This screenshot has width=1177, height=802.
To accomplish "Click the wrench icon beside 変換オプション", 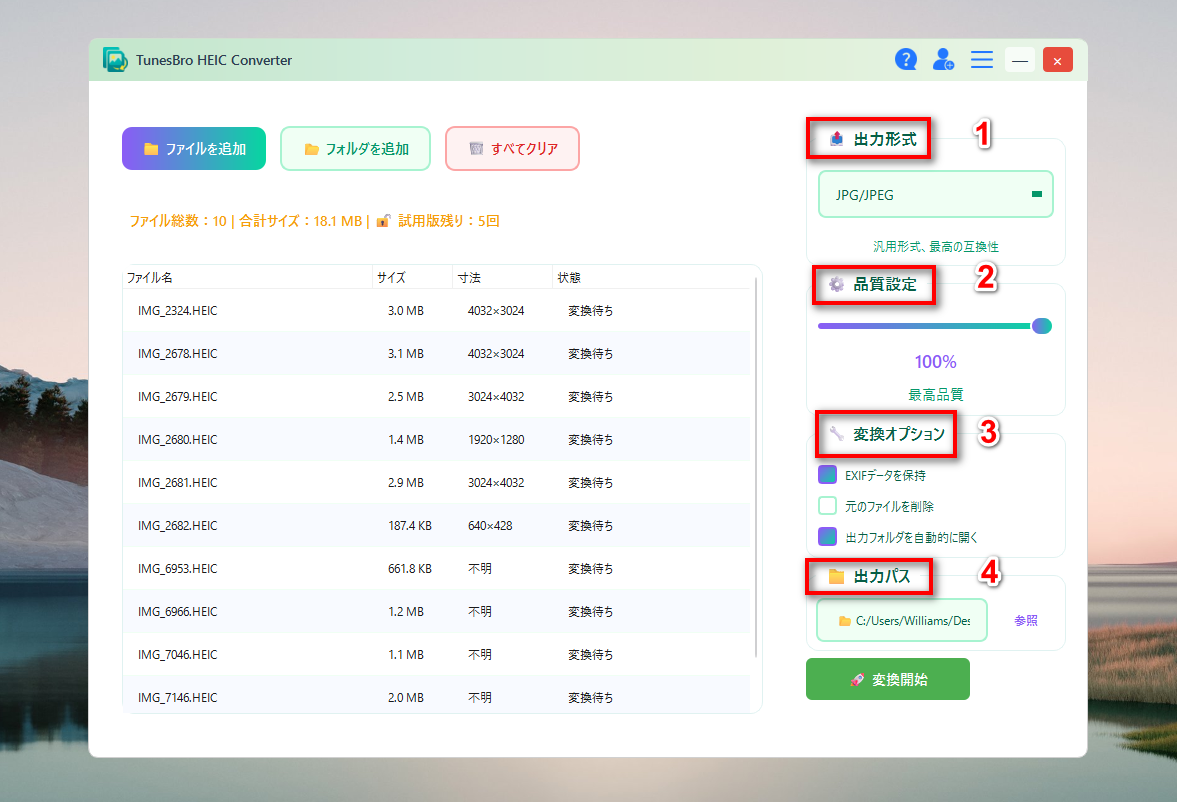I will point(837,434).
